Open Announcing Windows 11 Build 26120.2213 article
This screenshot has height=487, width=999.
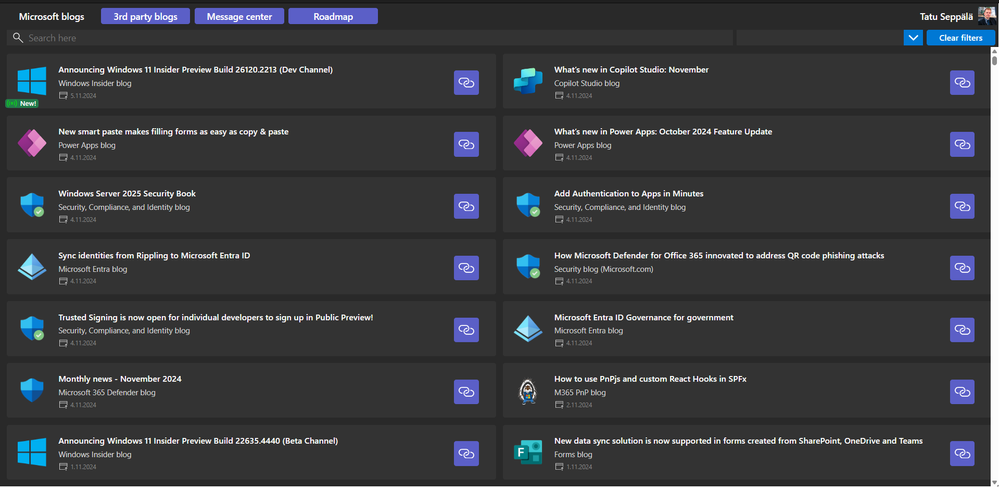point(196,69)
